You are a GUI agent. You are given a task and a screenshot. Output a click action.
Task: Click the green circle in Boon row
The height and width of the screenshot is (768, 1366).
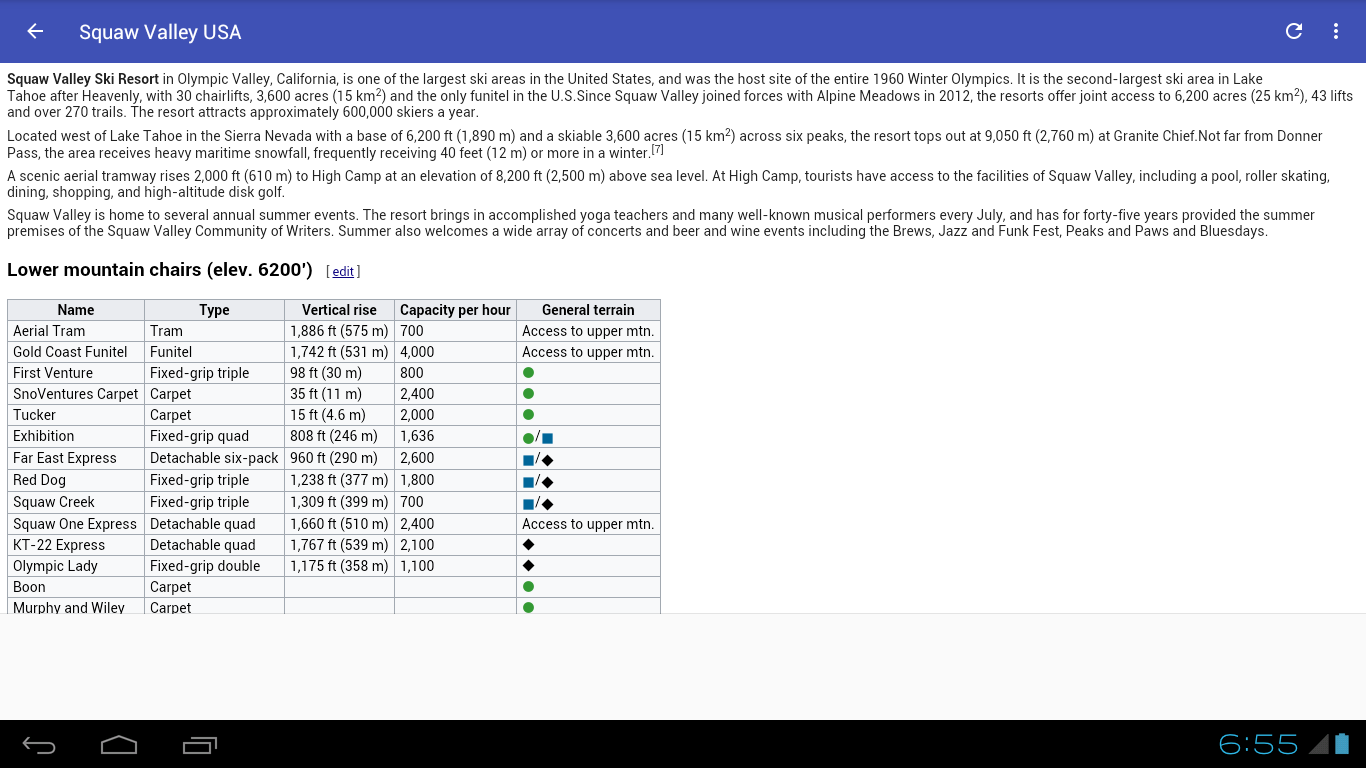528,587
